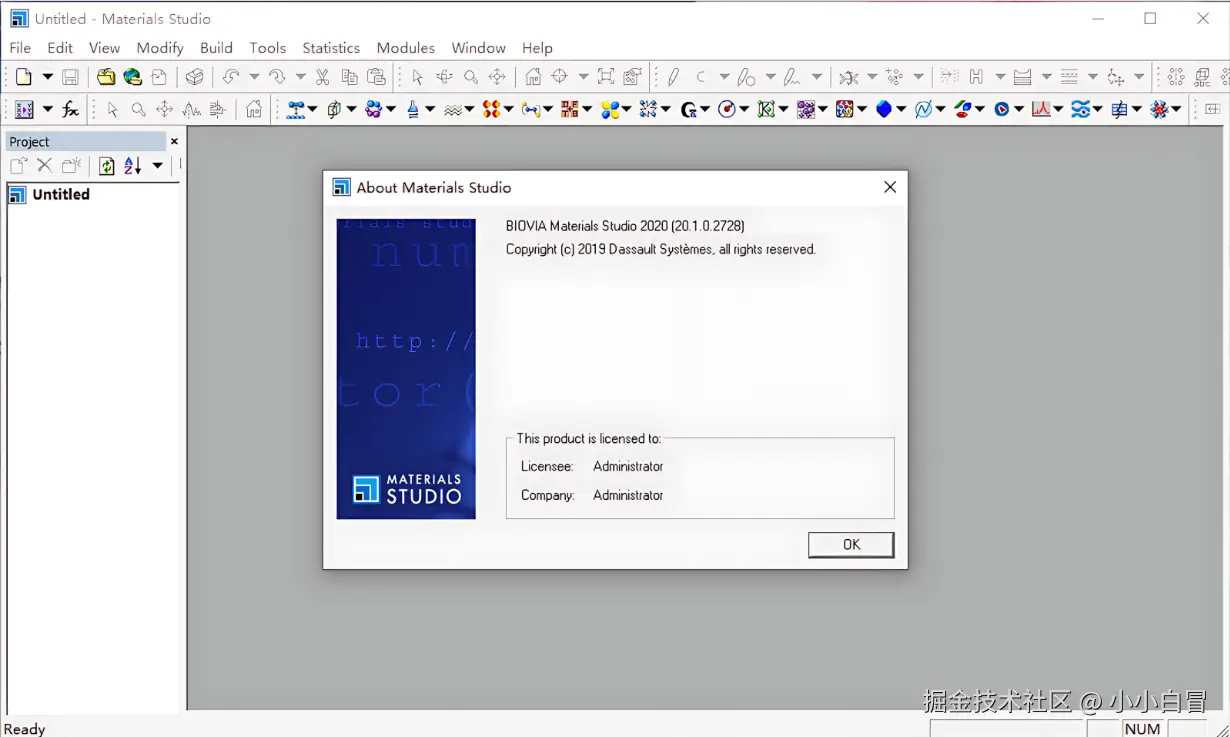Open the Redo history dropdown arrow
The width and height of the screenshot is (1230, 737).
tap(300, 77)
